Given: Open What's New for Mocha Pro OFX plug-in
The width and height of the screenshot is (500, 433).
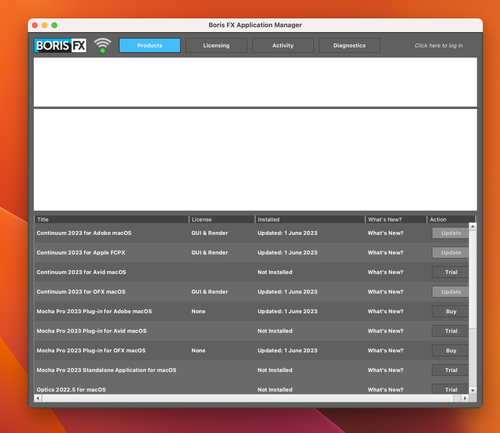Looking at the screenshot, I should click(385, 350).
